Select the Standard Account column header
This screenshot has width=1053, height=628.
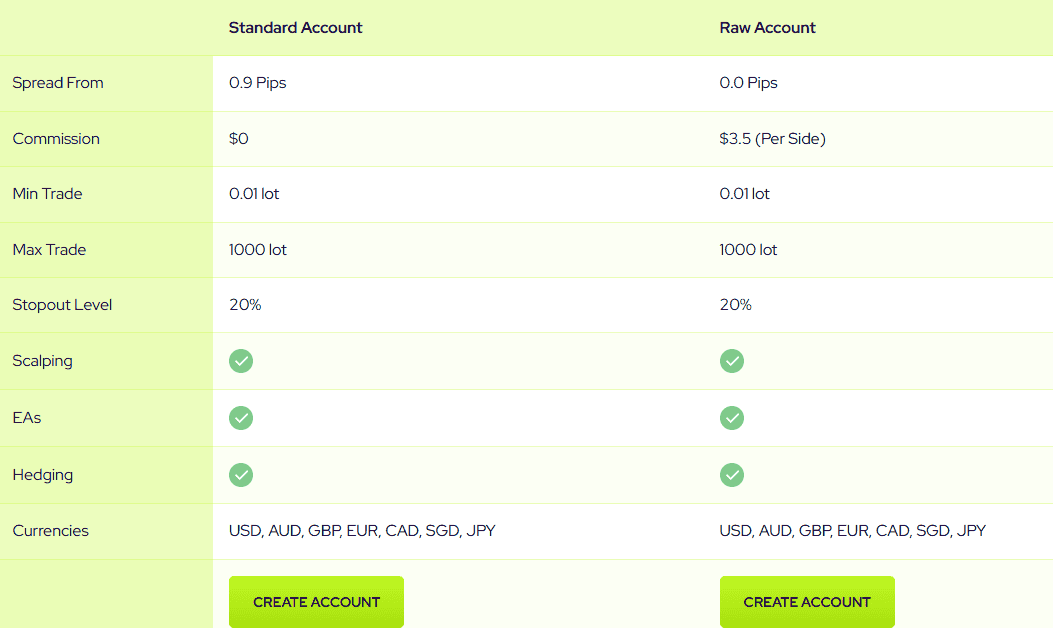point(295,27)
